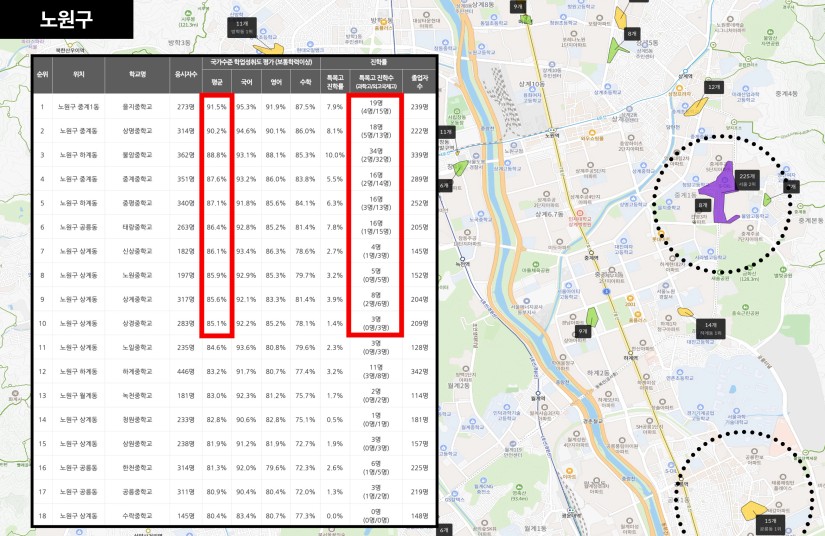Click the green zone near 상계5동

[x=617, y=50]
